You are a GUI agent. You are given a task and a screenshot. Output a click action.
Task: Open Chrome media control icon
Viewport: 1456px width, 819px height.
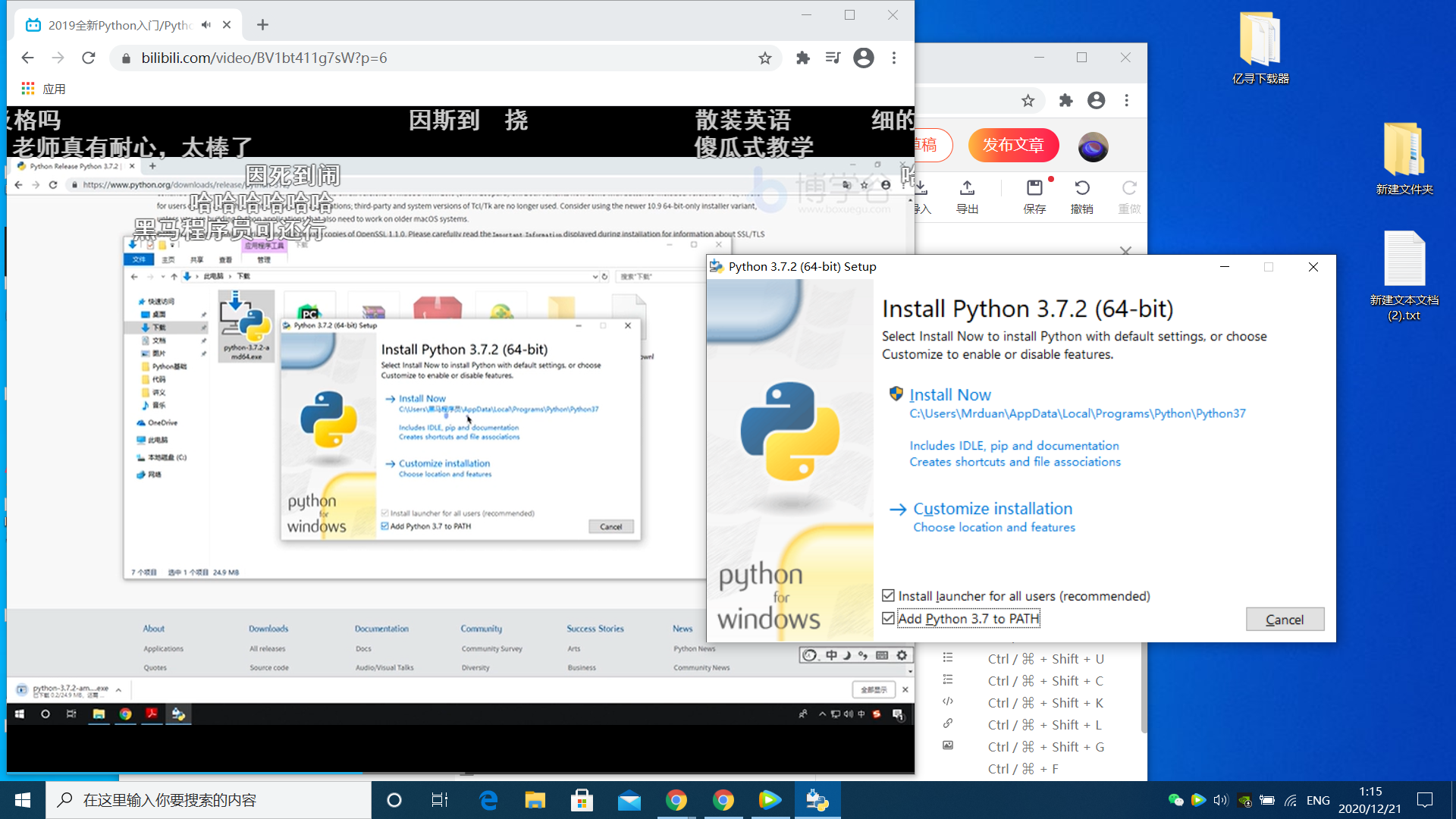833,58
